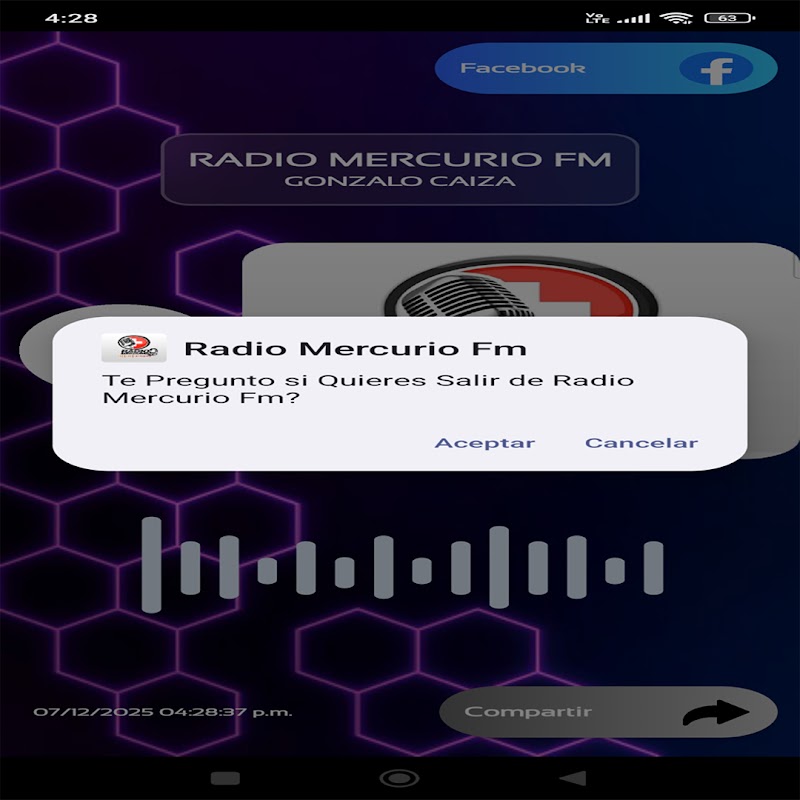Click the message Te Pregunto si Quieres Salir
The width and height of the screenshot is (800, 800).
pyautogui.click(x=368, y=389)
